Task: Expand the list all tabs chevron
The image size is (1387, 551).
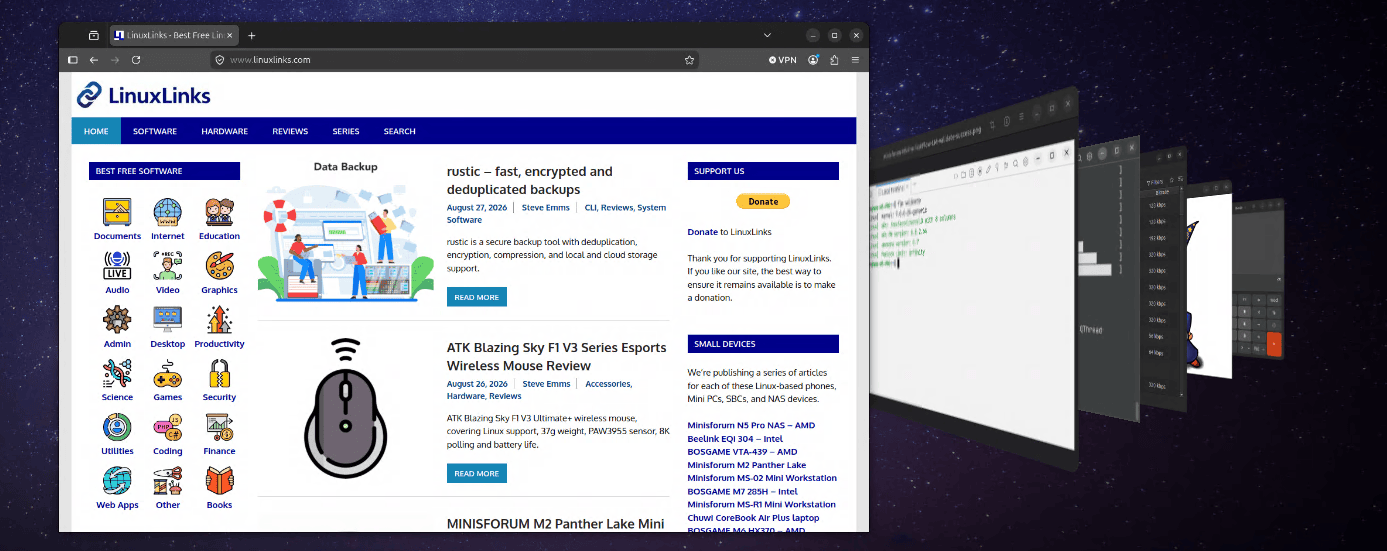Action: pos(767,35)
